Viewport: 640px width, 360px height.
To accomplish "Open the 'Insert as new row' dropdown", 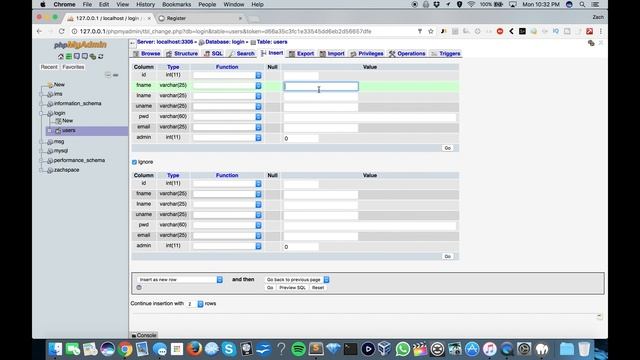I will 180,280.
